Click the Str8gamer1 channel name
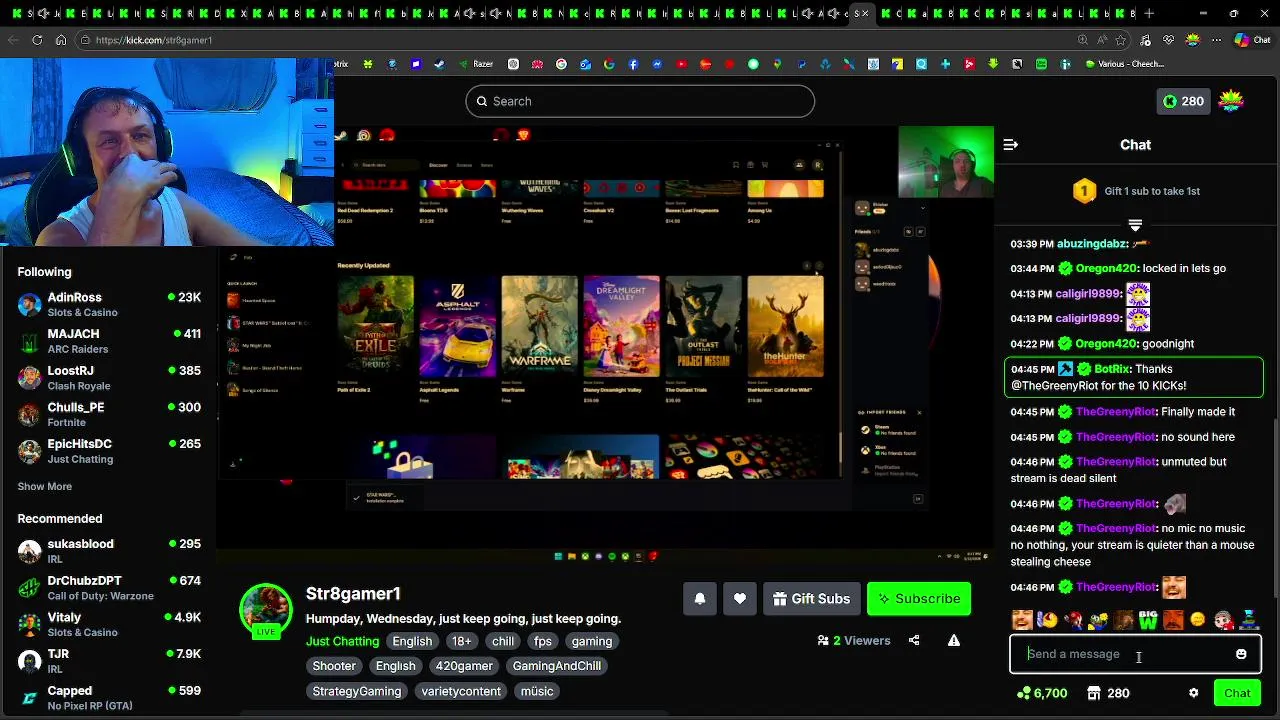This screenshot has width=1280, height=720. (x=353, y=594)
